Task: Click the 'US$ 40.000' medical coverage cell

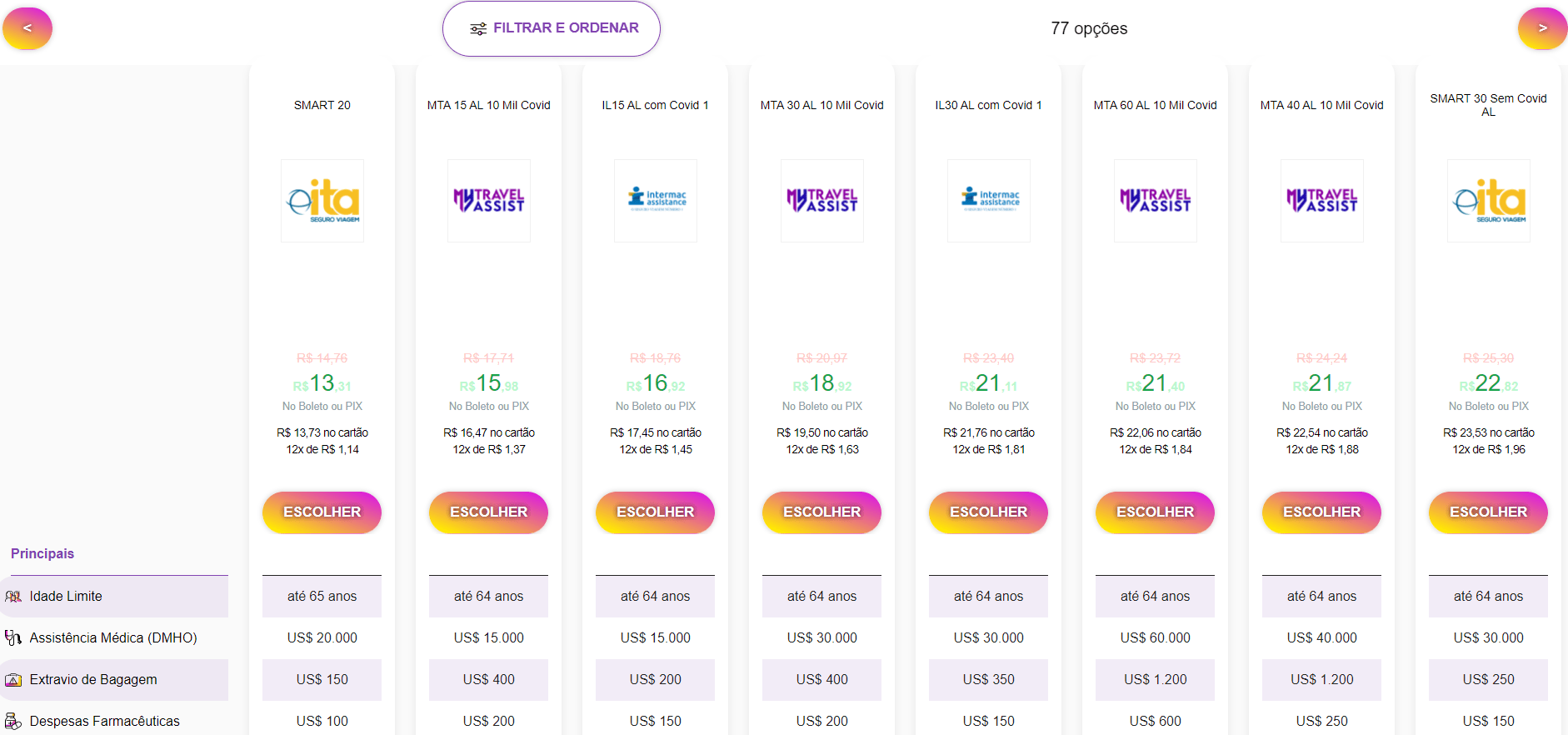Action: pyautogui.click(x=1322, y=638)
